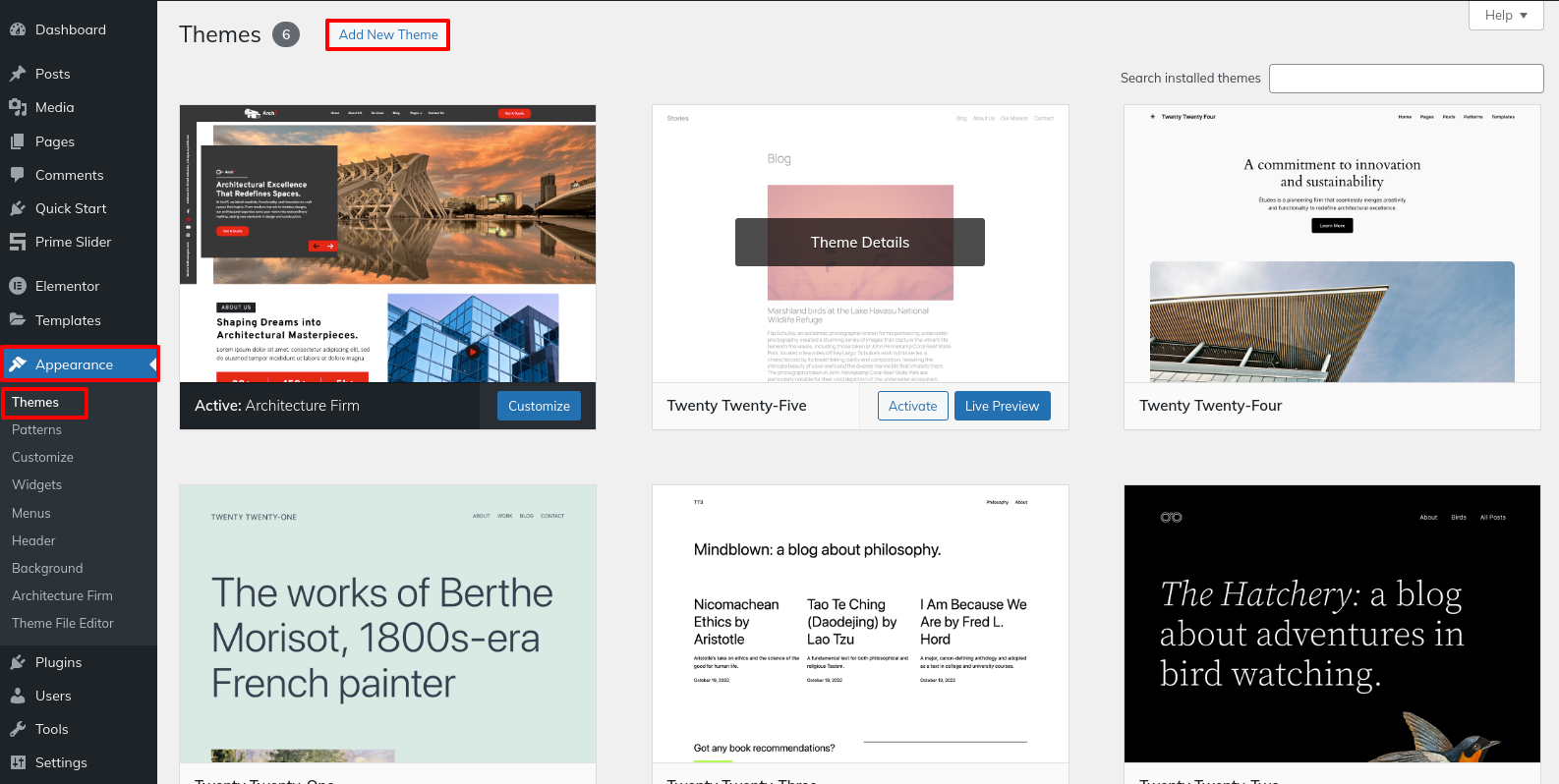Click the Templates folder icon
1559x784 pixels.
pyautogui.click(x=18, y=320)
